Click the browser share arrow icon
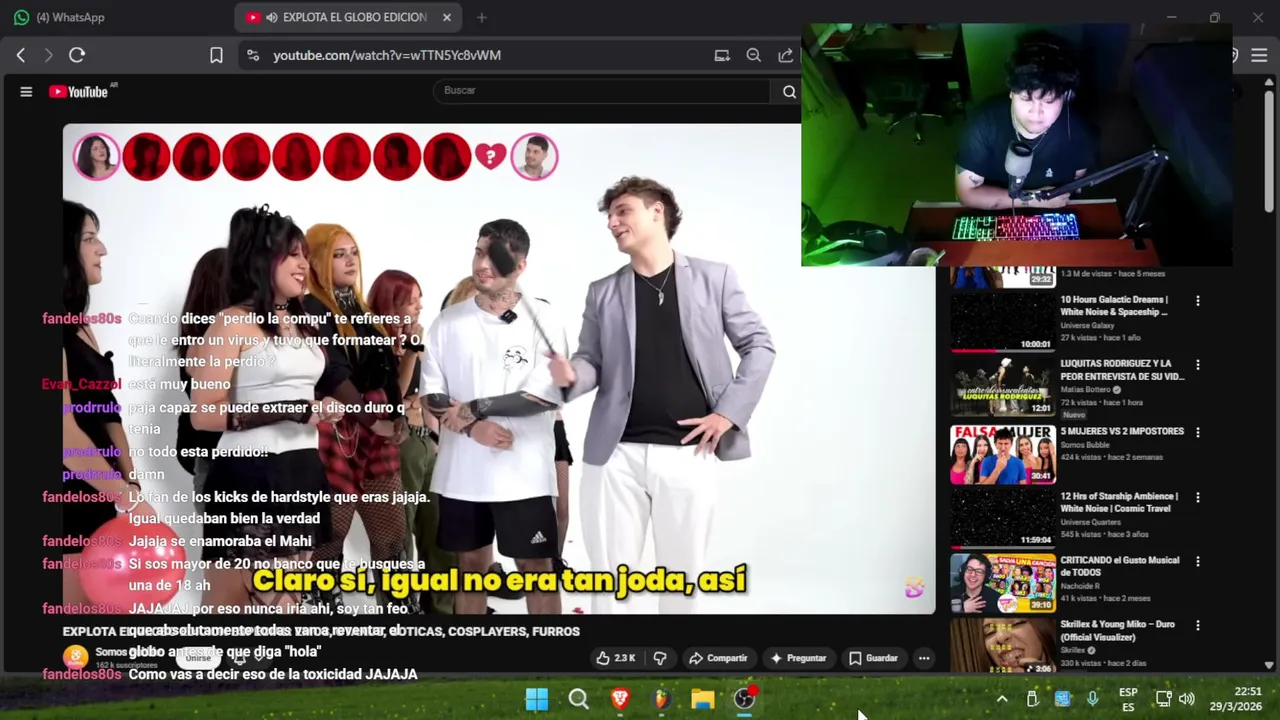The image size is (1280, 720). (x=786, y=55)
